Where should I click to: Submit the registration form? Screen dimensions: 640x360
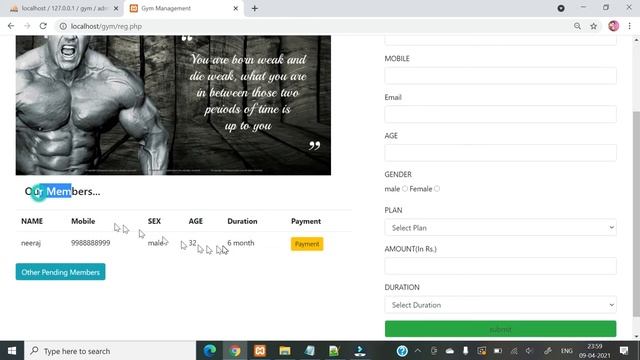tap(500, 329)
